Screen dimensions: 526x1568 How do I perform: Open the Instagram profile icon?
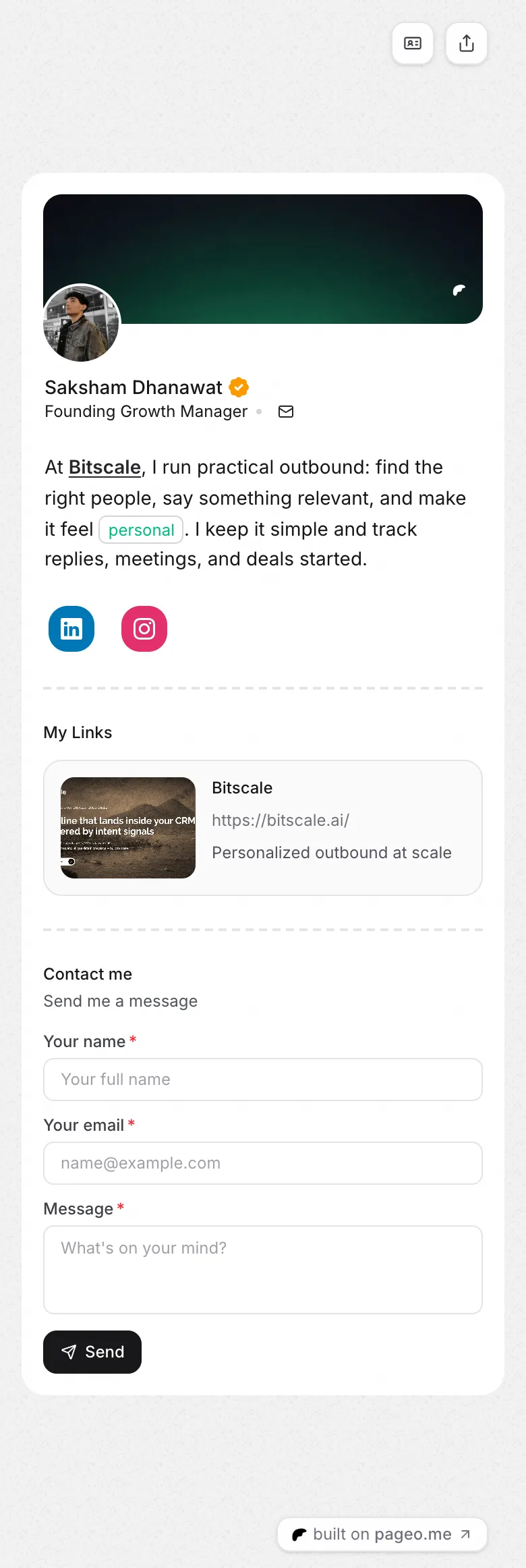pos(144,629)
